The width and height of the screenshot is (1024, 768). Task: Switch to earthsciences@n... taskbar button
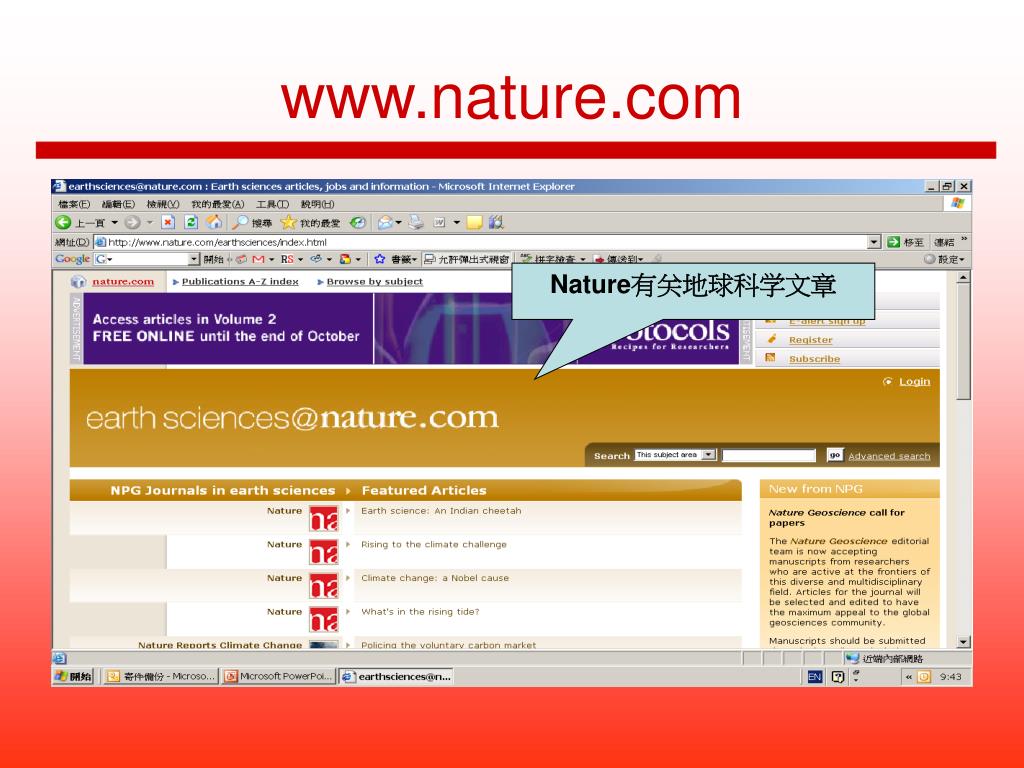pos(396,677)
